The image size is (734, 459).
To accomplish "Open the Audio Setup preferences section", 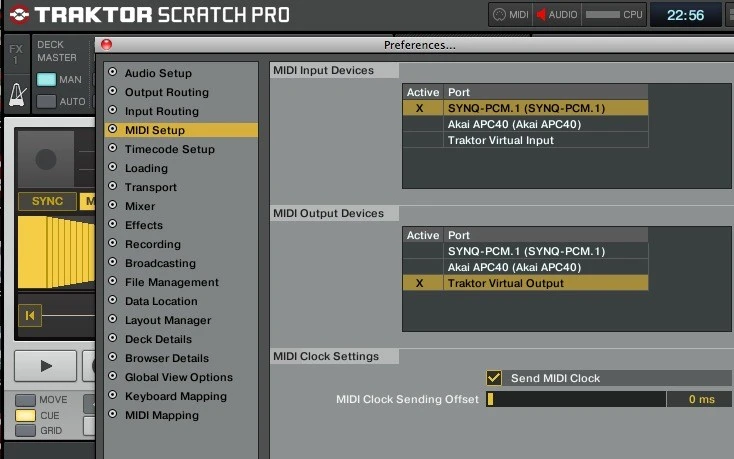I will [158, 73].
